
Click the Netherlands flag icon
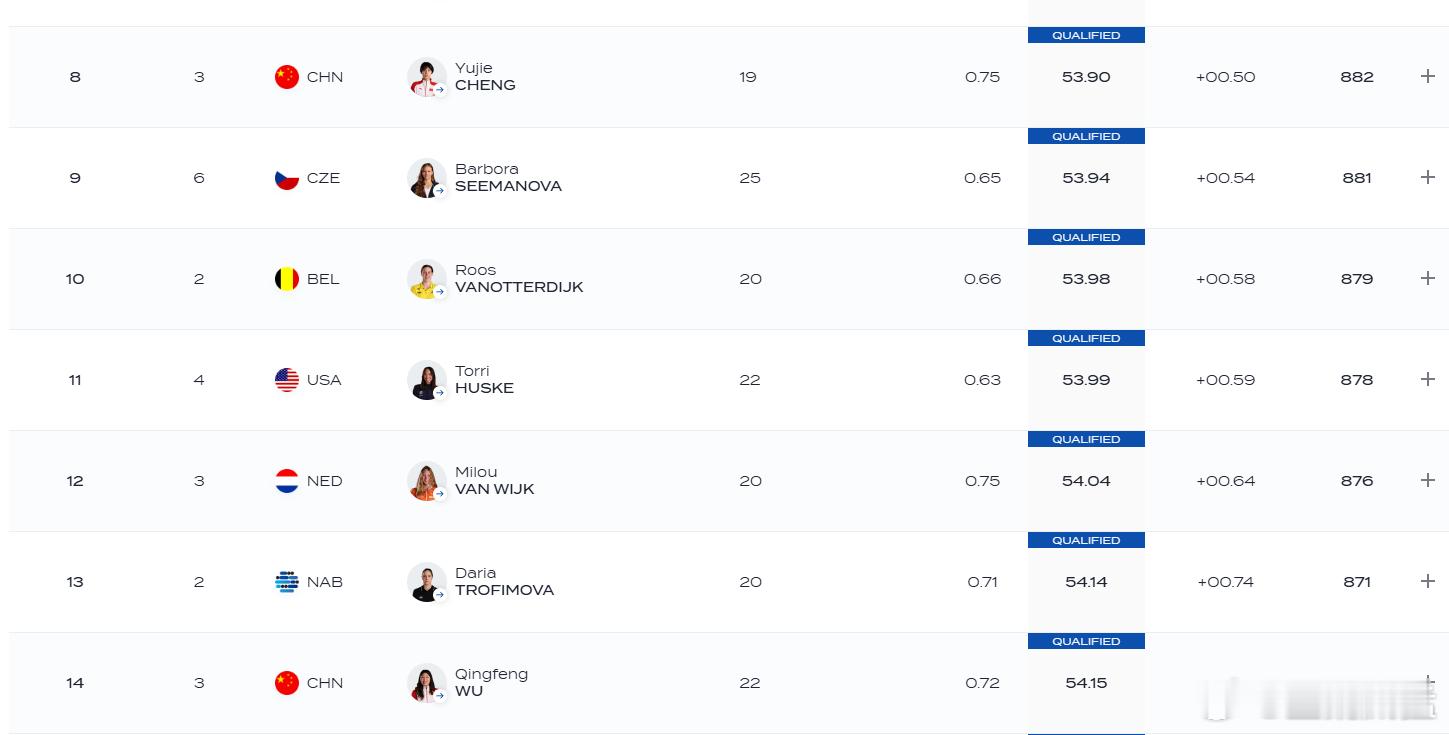[x=287, y=481]
